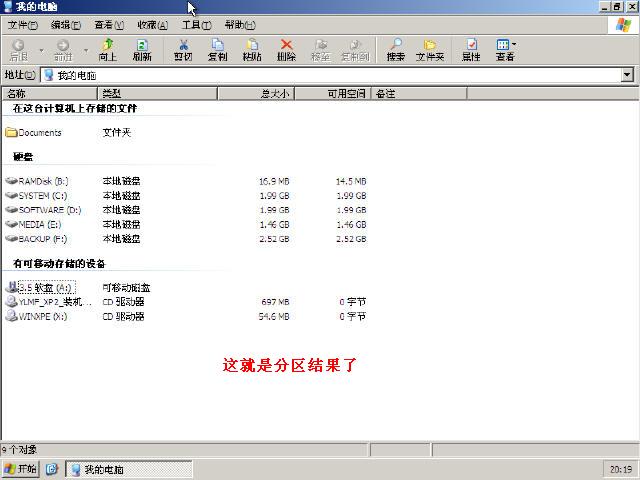Open the Tools (工具) menu

(x=196, y=24)
